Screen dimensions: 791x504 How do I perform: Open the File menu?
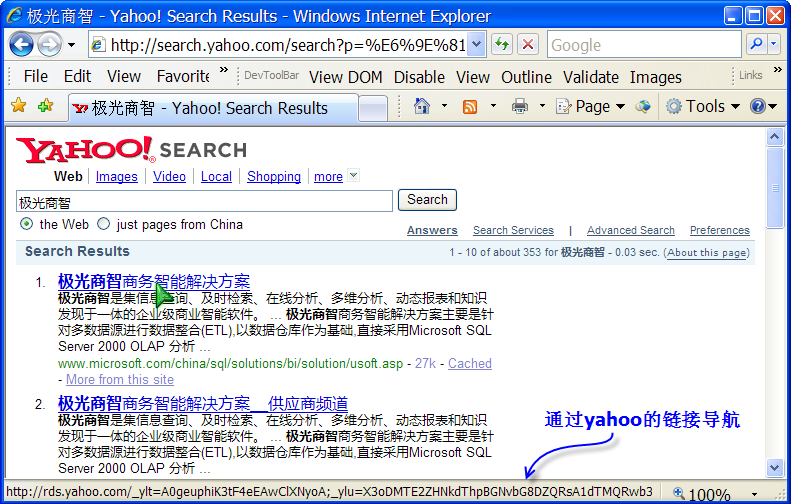[x=35, y=76]
